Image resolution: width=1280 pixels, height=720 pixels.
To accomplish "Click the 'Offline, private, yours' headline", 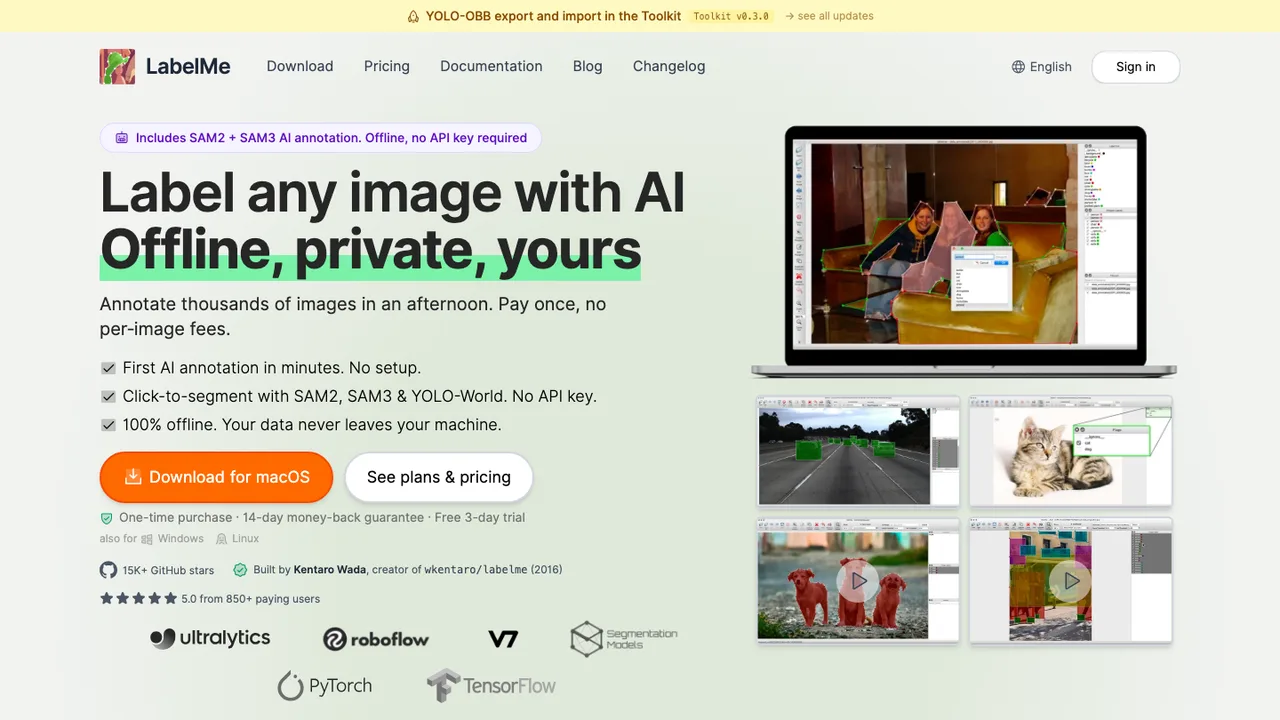I will (370, 249).
